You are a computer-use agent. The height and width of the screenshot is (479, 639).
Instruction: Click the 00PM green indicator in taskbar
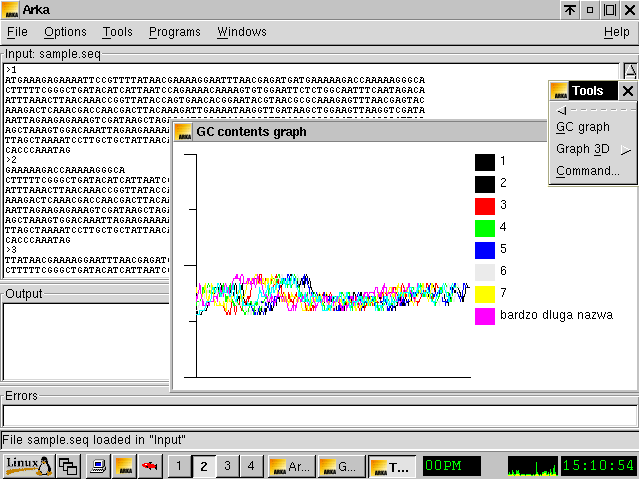point(452,466)
